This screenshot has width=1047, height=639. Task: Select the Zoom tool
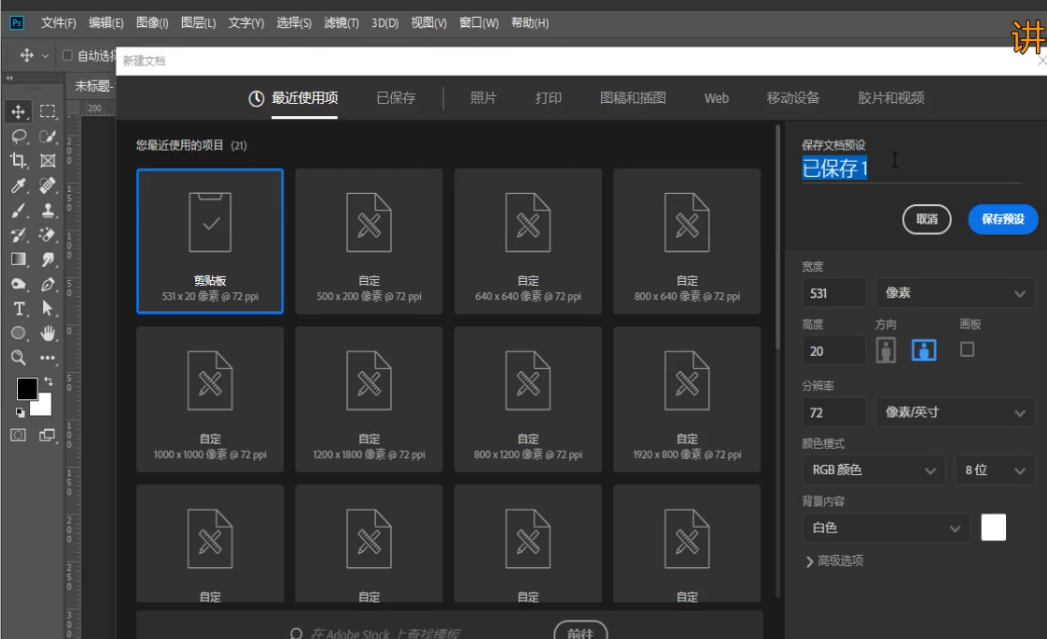tap(19, 358)
